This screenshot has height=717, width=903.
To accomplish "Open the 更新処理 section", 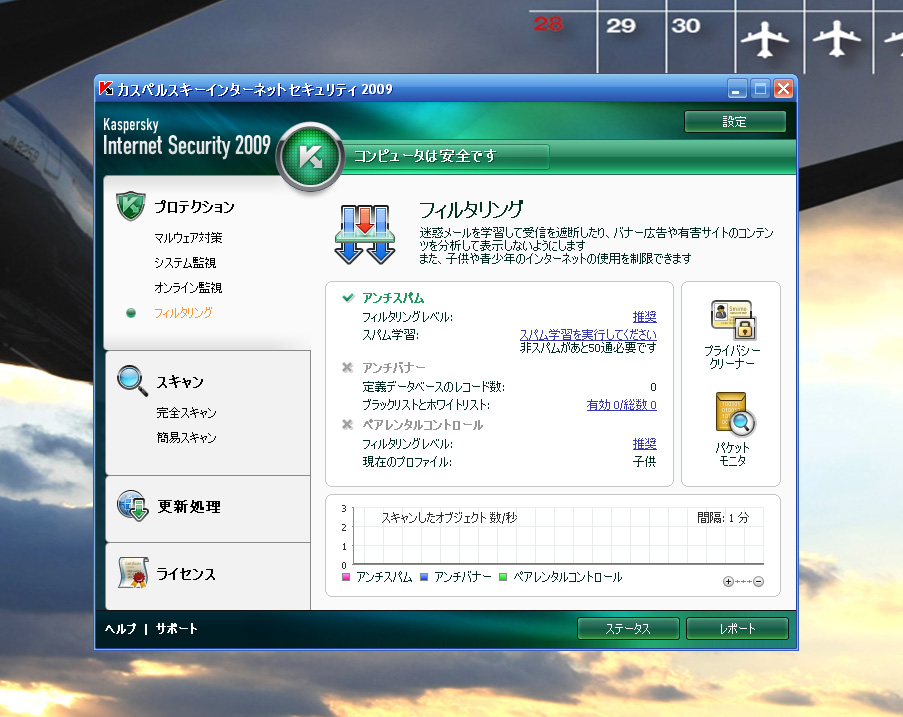I will [189, 506].
